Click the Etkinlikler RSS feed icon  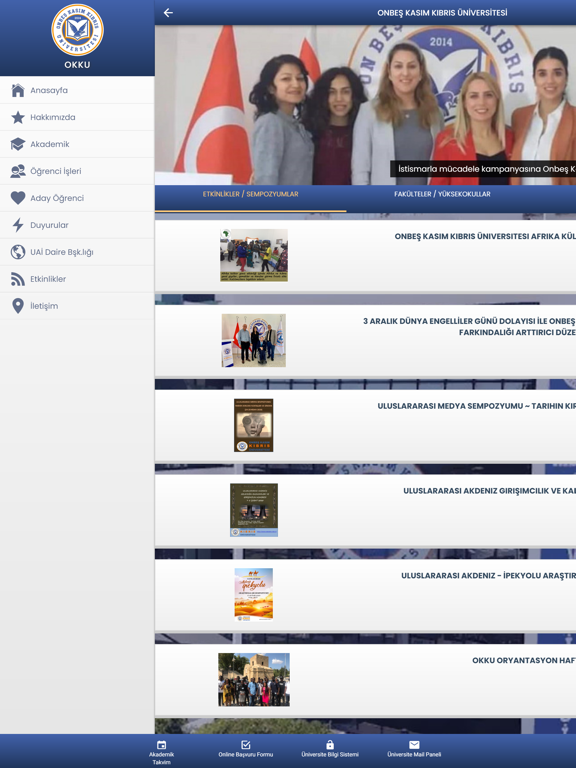(18, 279)
